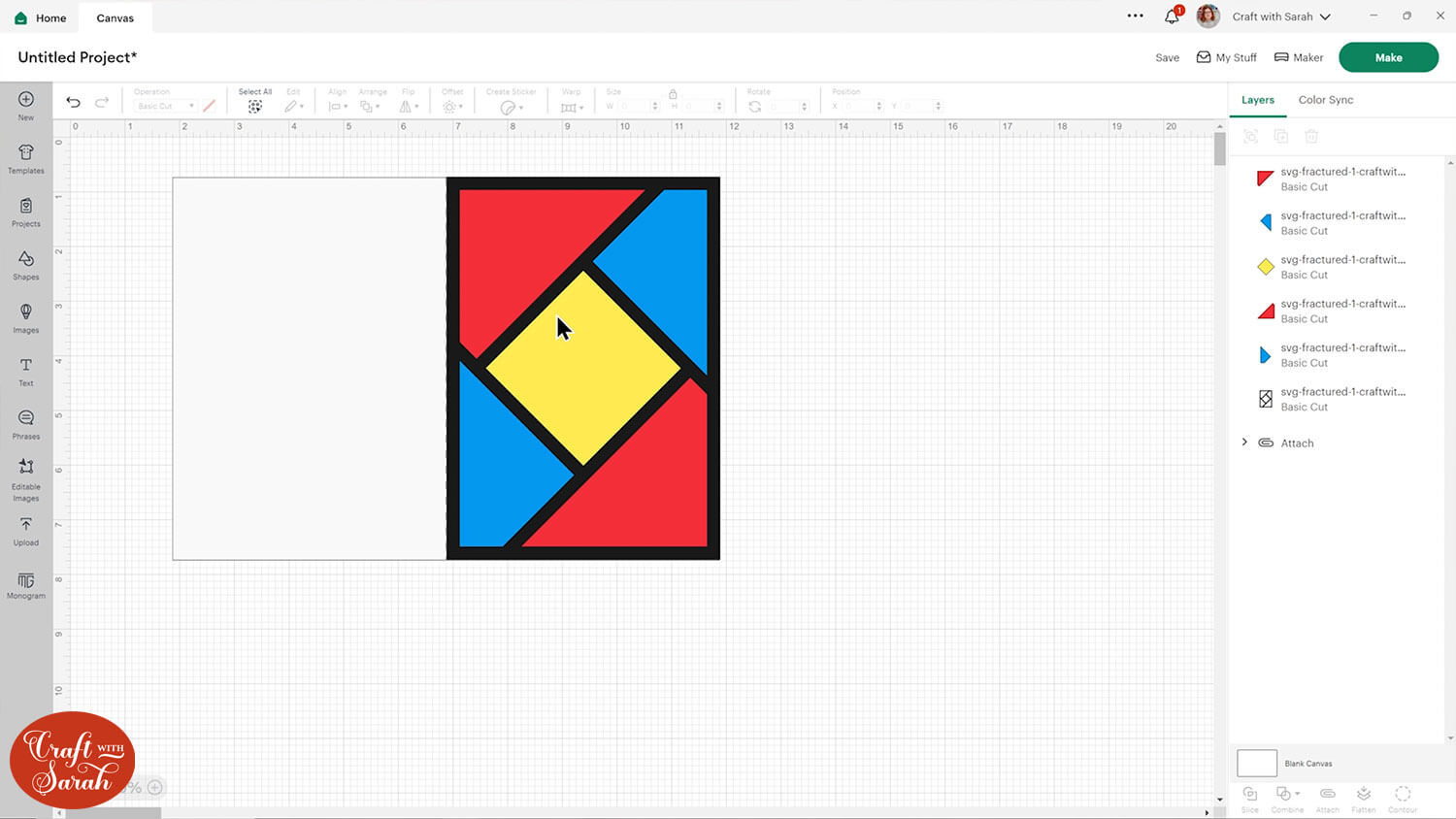
Task: Open Craft with Sarah account dropdown
Action: [x=1281, y=16]
